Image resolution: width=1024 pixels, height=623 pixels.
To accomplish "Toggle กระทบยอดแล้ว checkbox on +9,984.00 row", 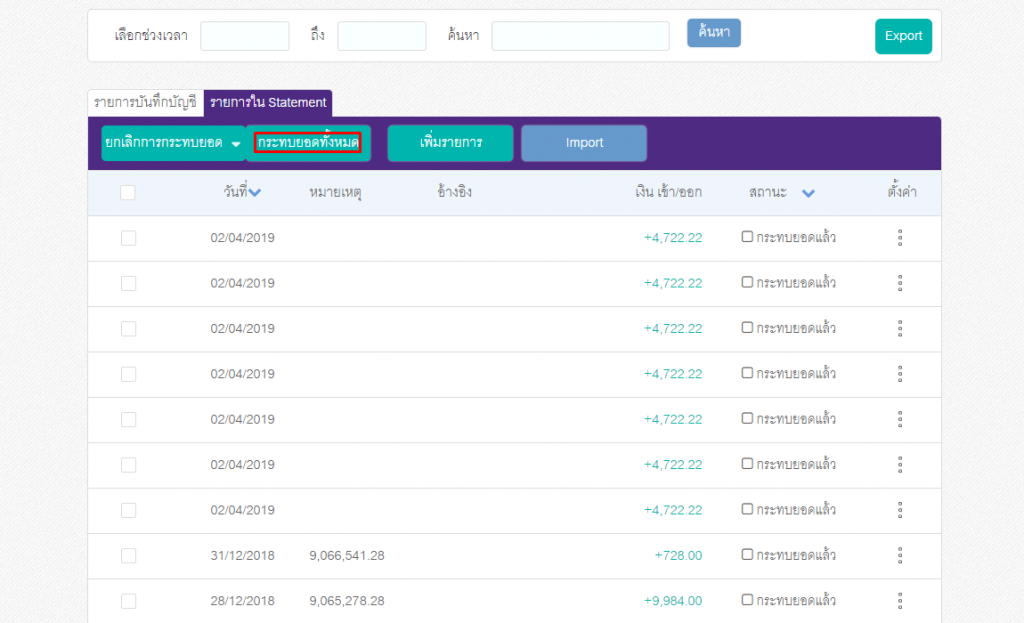I will tap(747, 599).
